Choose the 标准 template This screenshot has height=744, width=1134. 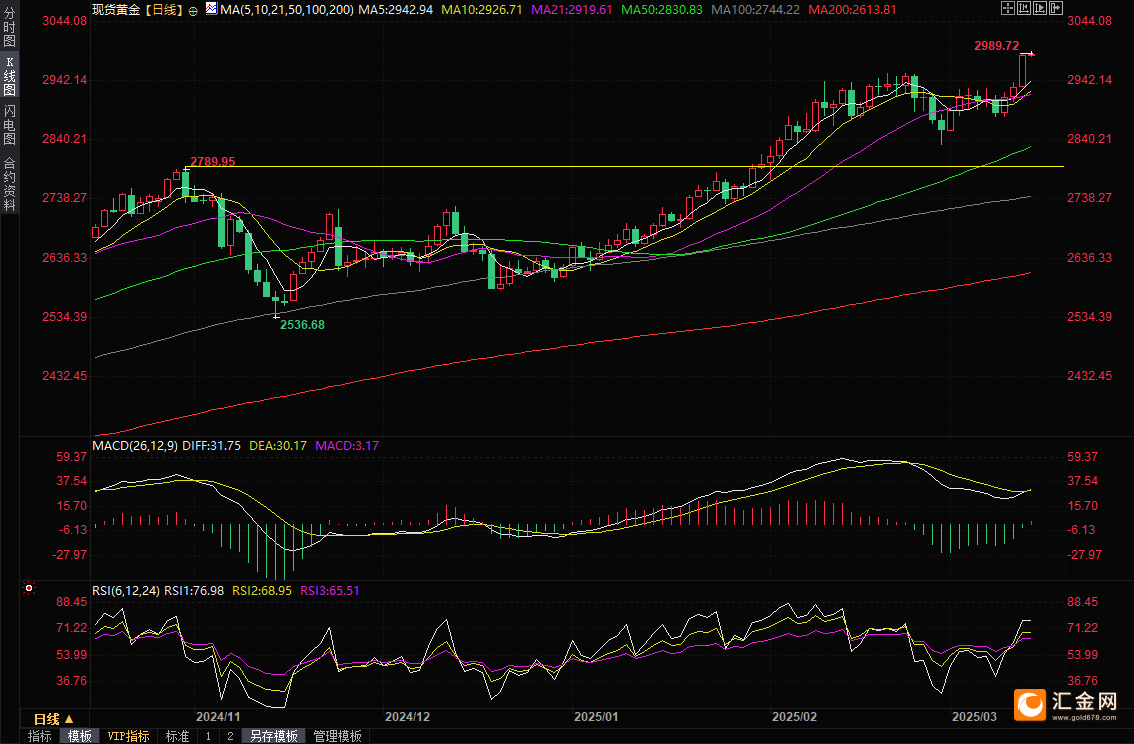point(177,736)
